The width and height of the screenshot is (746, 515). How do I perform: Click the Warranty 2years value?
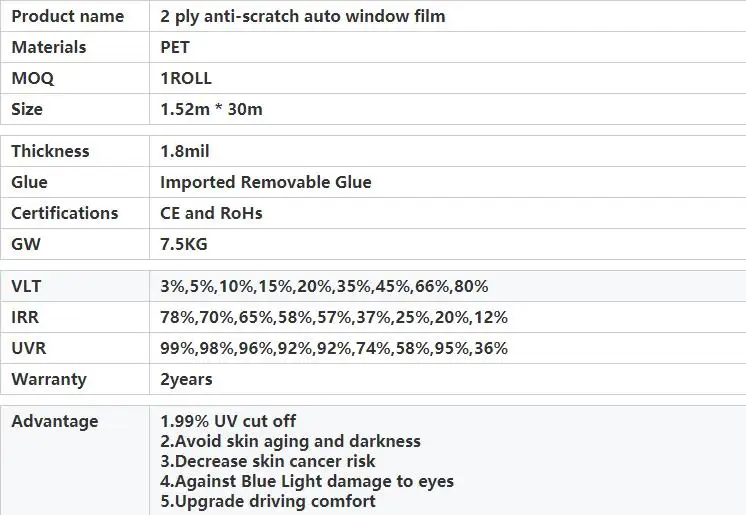click(x=186, y=379)
